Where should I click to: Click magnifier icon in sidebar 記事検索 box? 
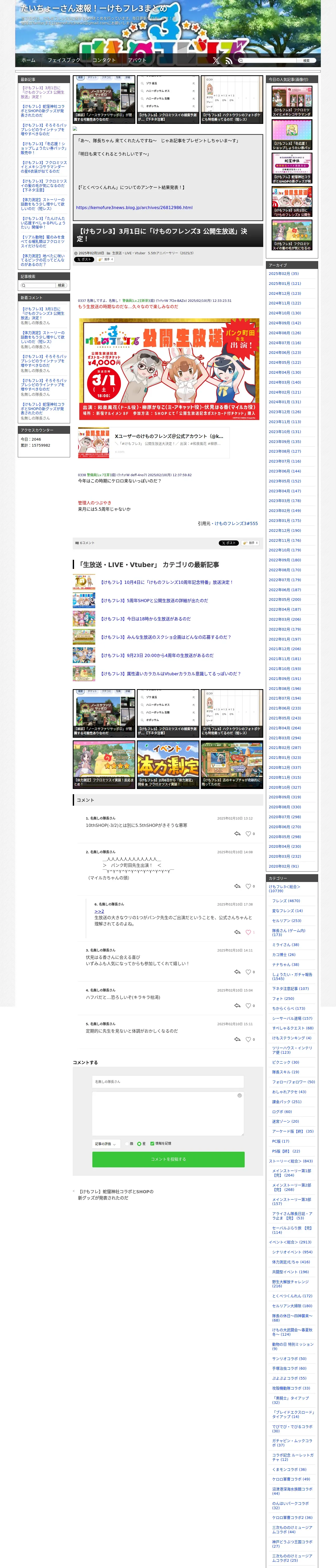(24, 285)
